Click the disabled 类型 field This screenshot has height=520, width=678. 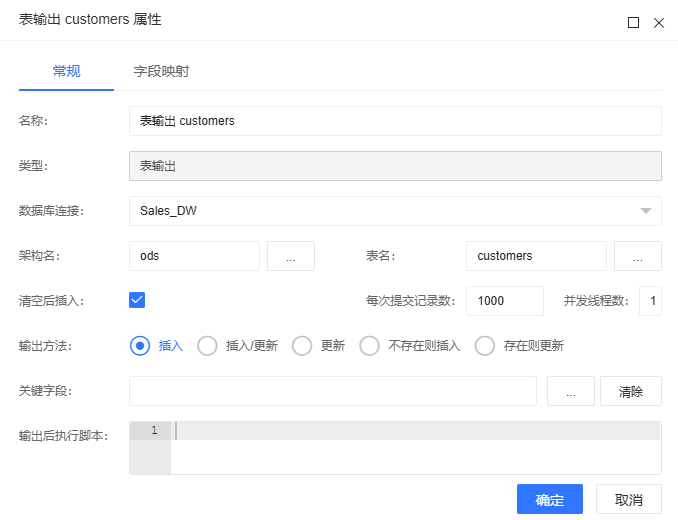pos(395,166)
